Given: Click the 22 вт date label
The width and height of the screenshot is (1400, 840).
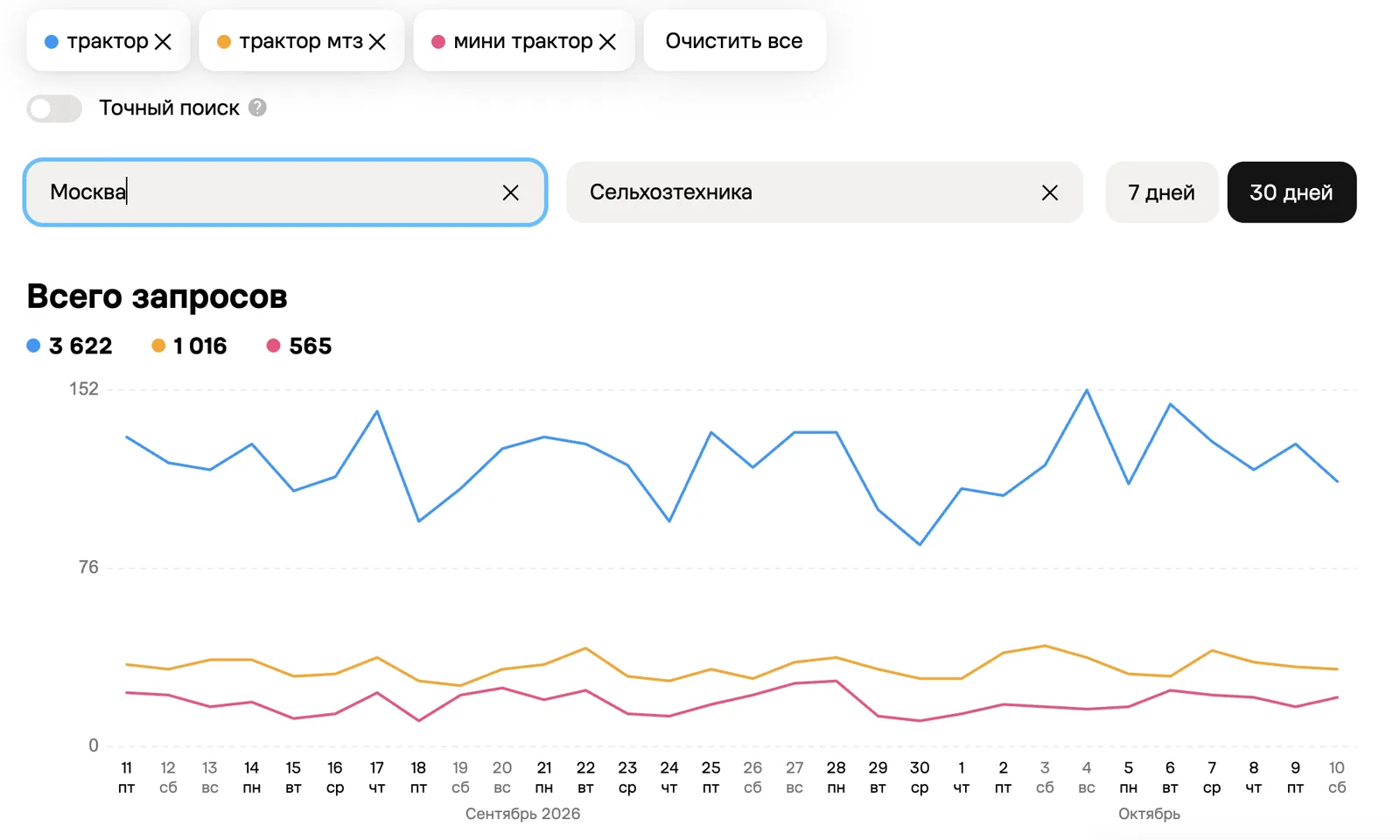Looking at the screenshot, I should (x=586, y=777).
